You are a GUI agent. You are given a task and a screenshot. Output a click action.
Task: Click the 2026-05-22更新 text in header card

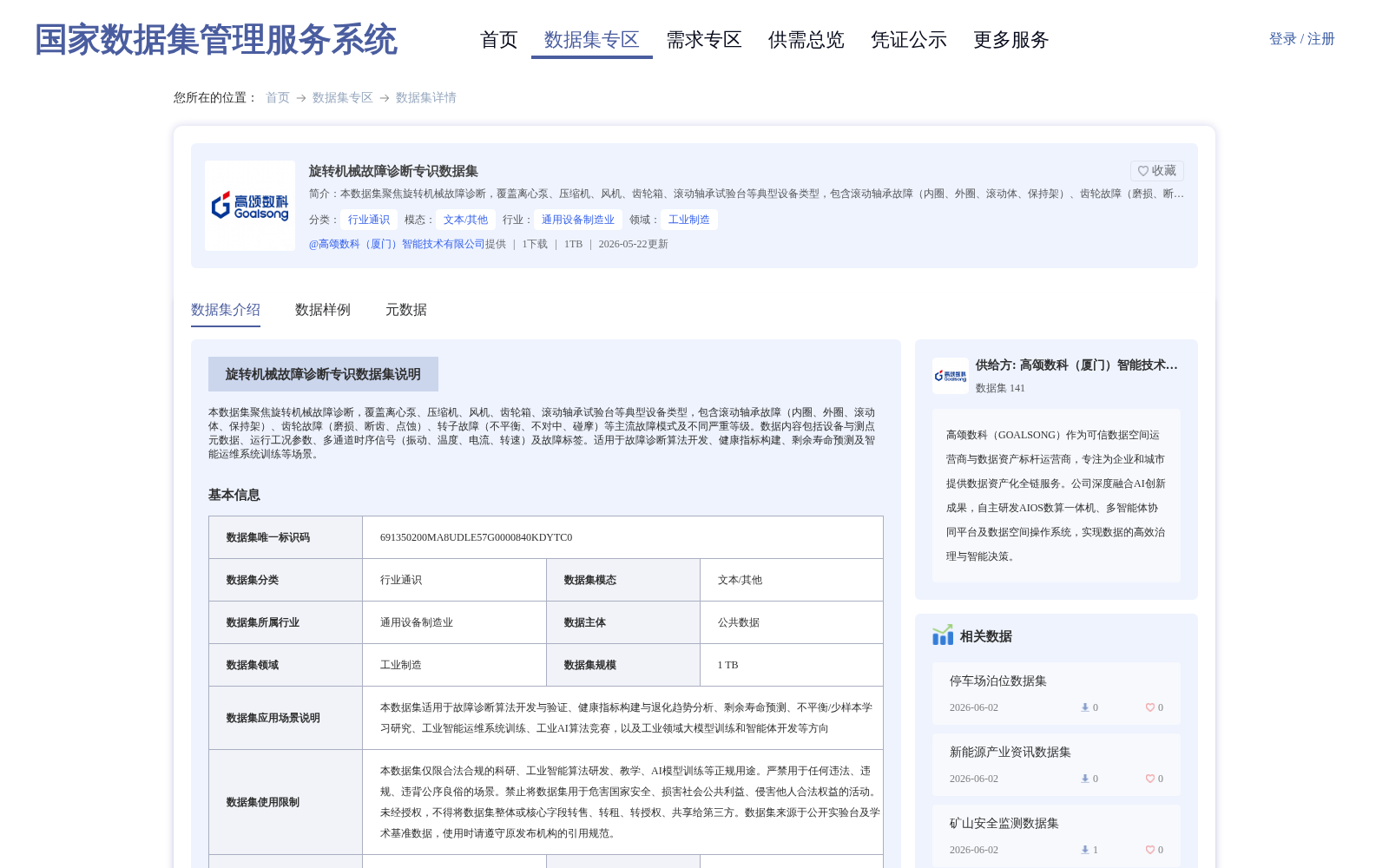click(x=634, y=244)
